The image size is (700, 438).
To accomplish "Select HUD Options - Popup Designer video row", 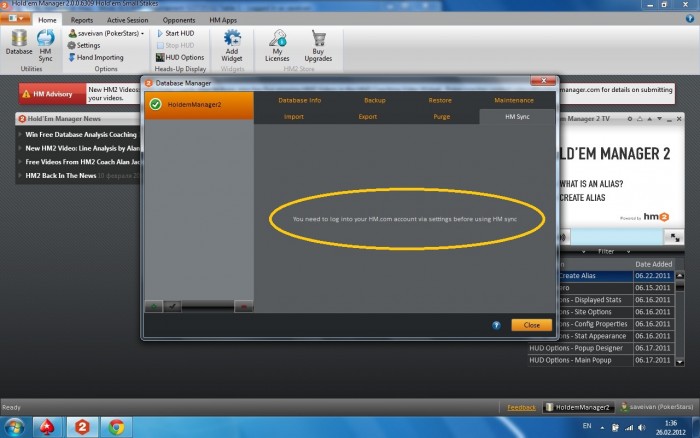I will [x=601, y=348].
